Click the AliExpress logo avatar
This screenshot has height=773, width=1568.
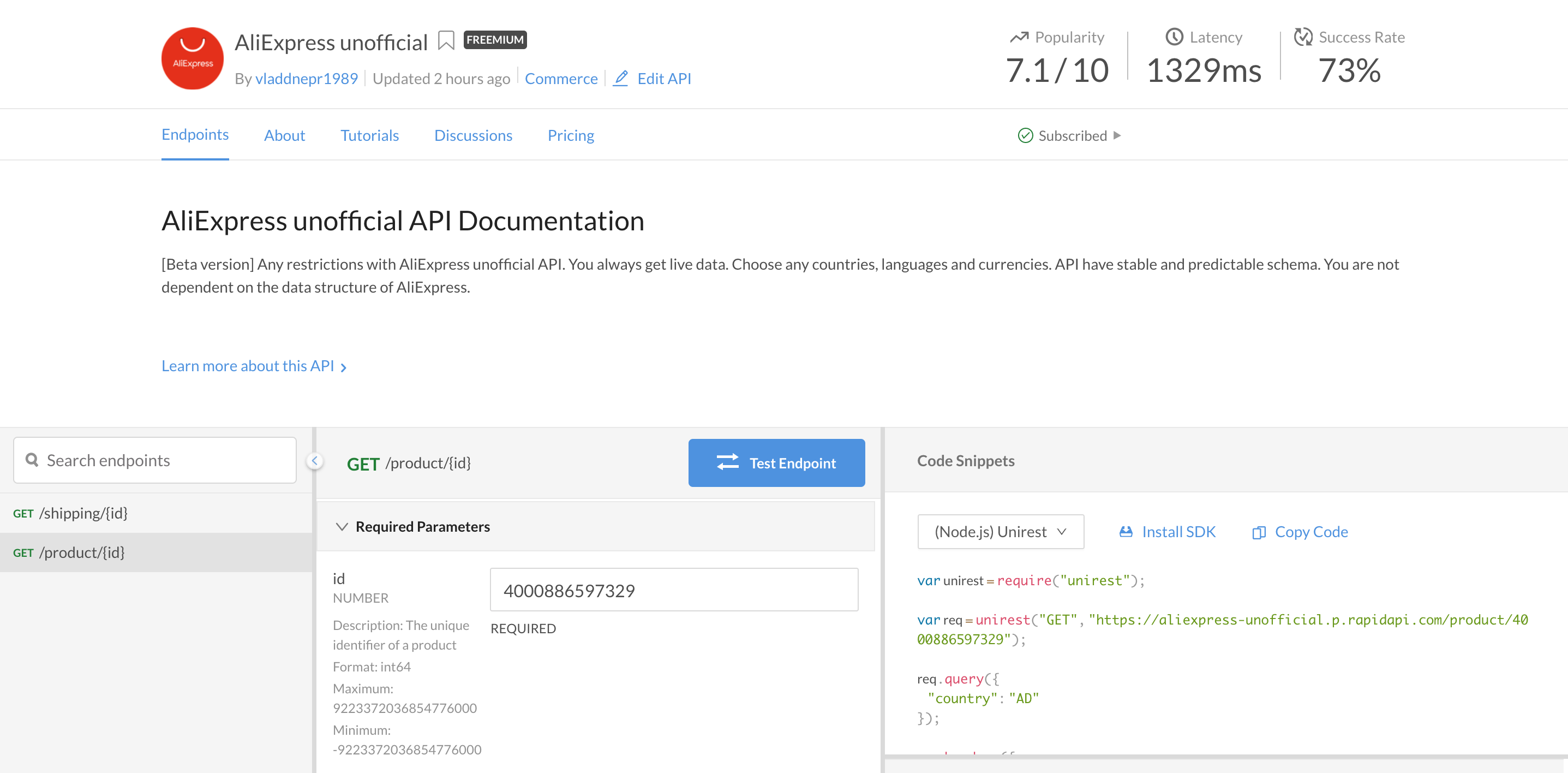[191, 58]
